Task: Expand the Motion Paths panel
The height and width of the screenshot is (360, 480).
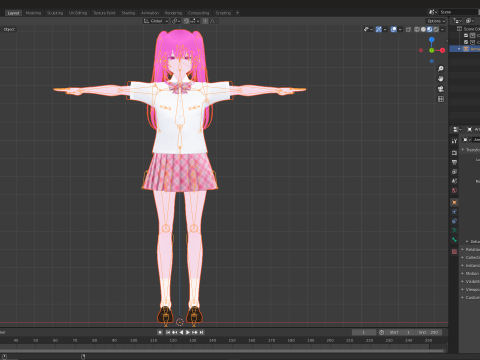Action: click(x=470, y=273)
